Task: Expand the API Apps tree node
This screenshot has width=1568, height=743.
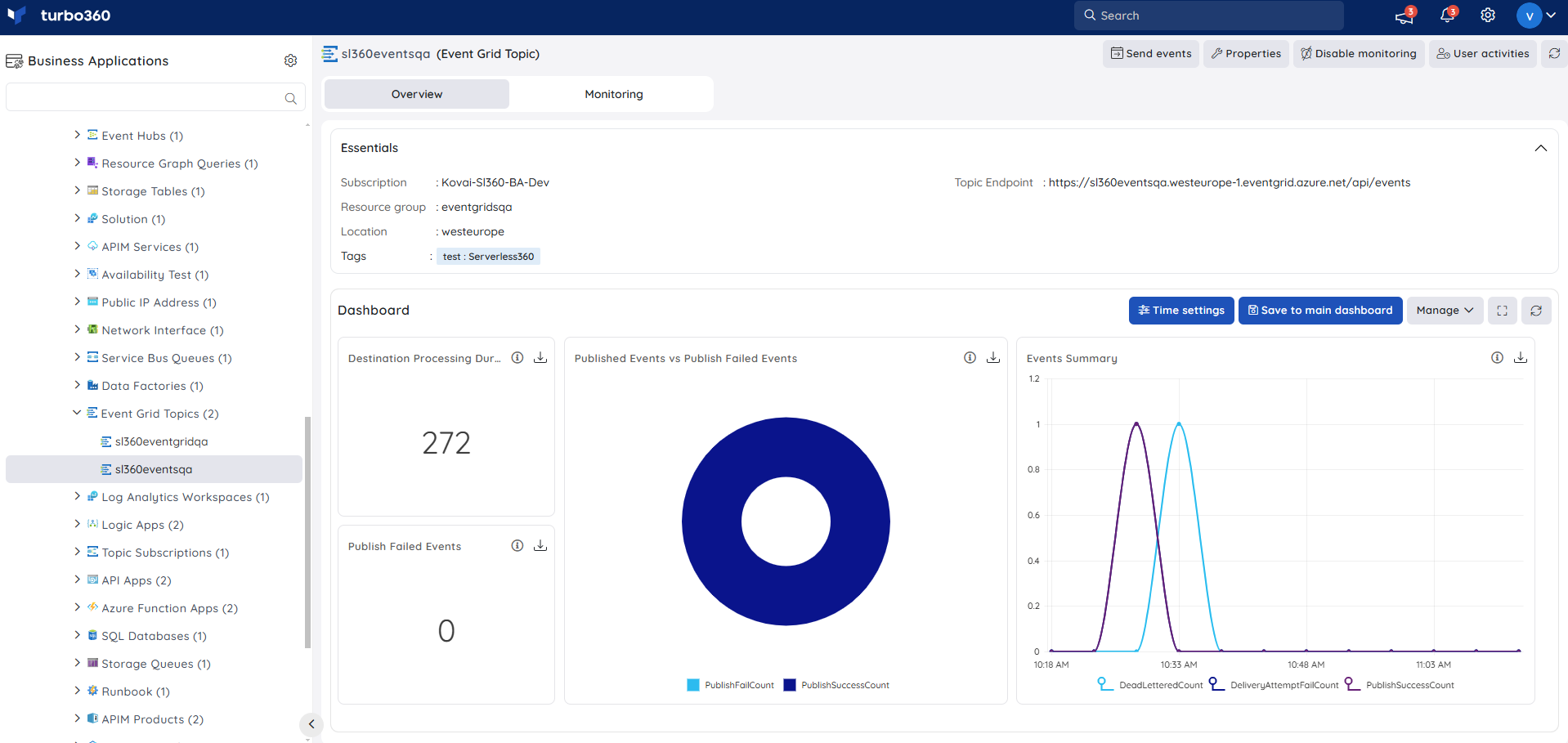Action: coord(77,580)
